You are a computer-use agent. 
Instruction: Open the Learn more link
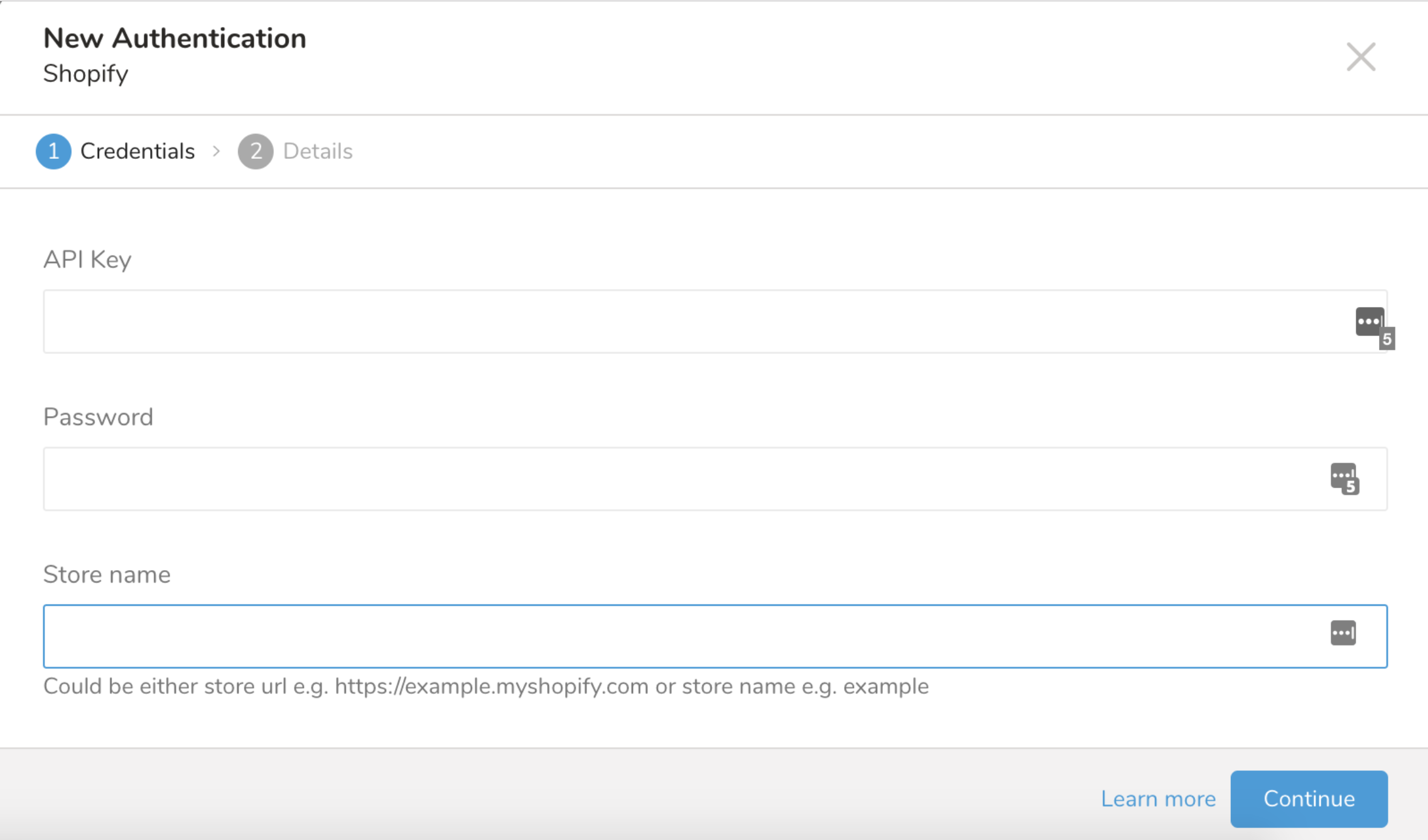pos(1158,799)
